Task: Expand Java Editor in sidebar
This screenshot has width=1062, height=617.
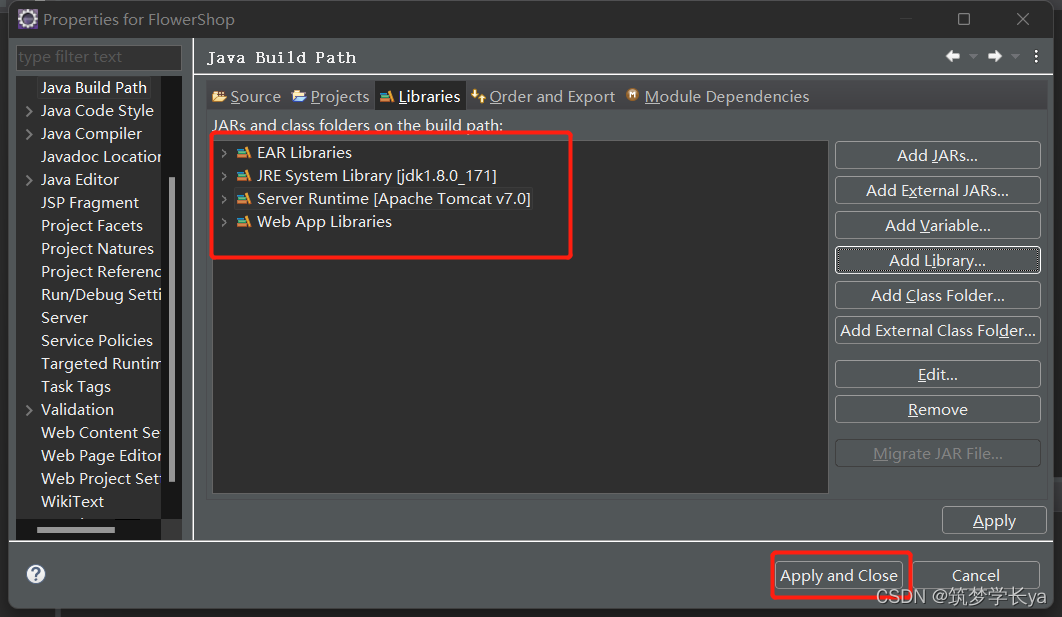Action: click(x=28, y=180)
